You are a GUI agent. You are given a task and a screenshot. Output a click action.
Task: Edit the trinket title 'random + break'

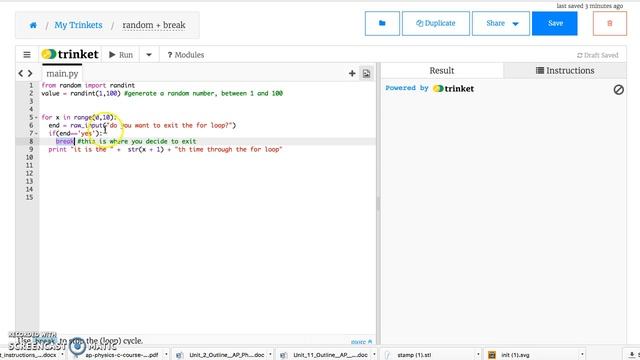click(x=154, y=25)
